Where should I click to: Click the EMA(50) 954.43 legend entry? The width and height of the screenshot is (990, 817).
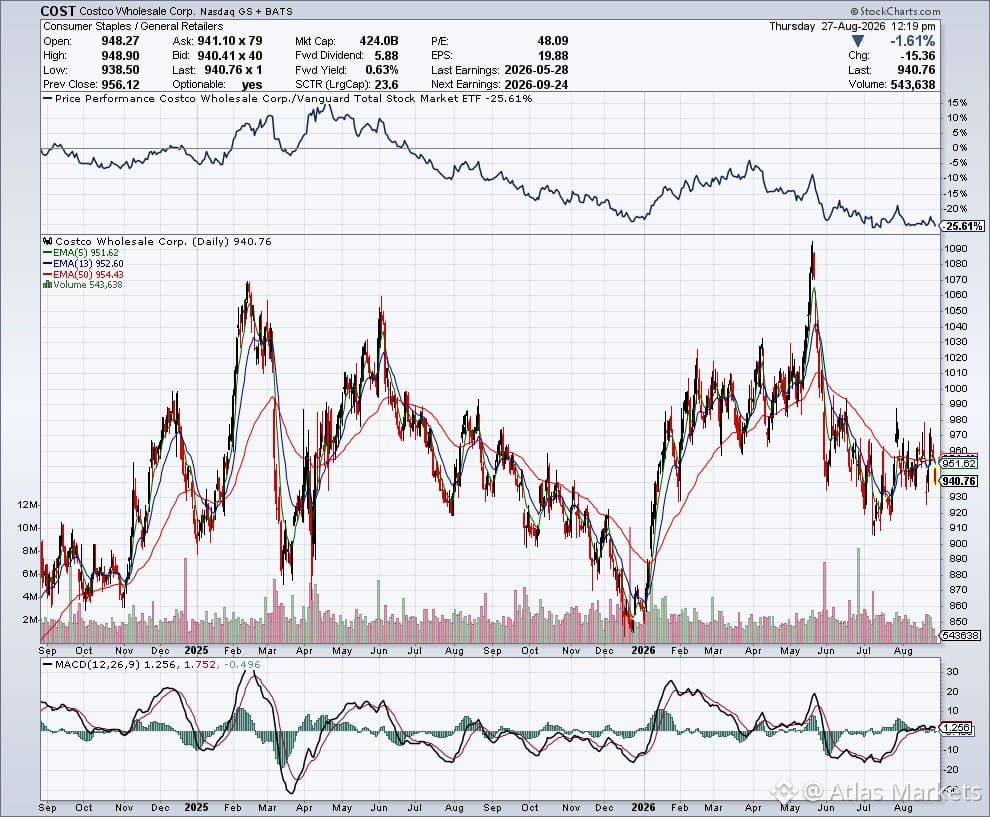coord(83,274)
